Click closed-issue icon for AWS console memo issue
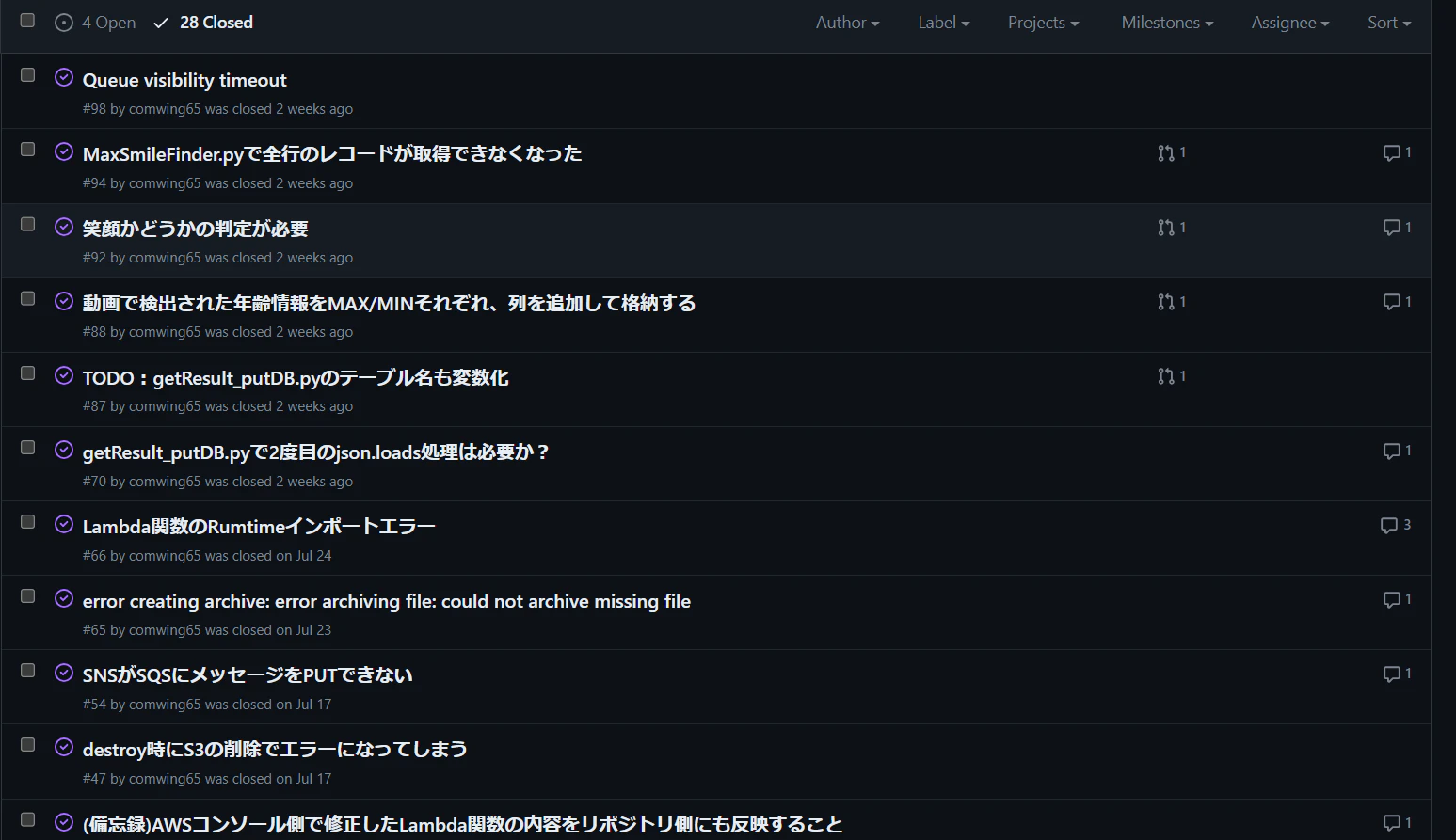Image resolution: width=1456 pixels, height=840 pixels. [x=64, y=821]
